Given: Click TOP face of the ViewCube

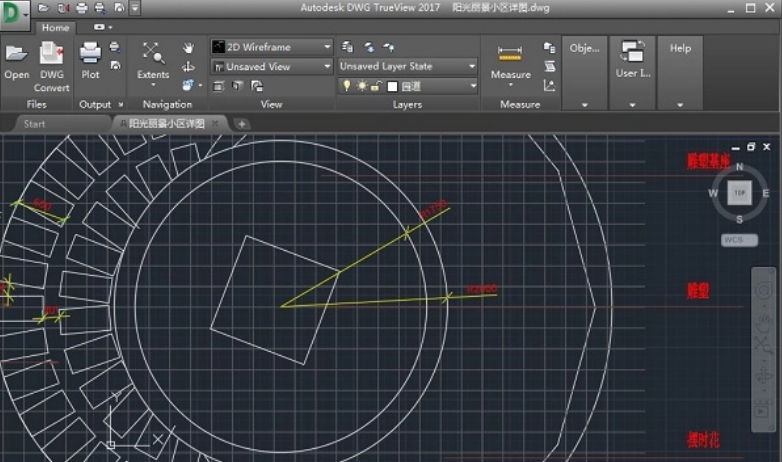Looking at the screenshot, I should pos(739,193).
